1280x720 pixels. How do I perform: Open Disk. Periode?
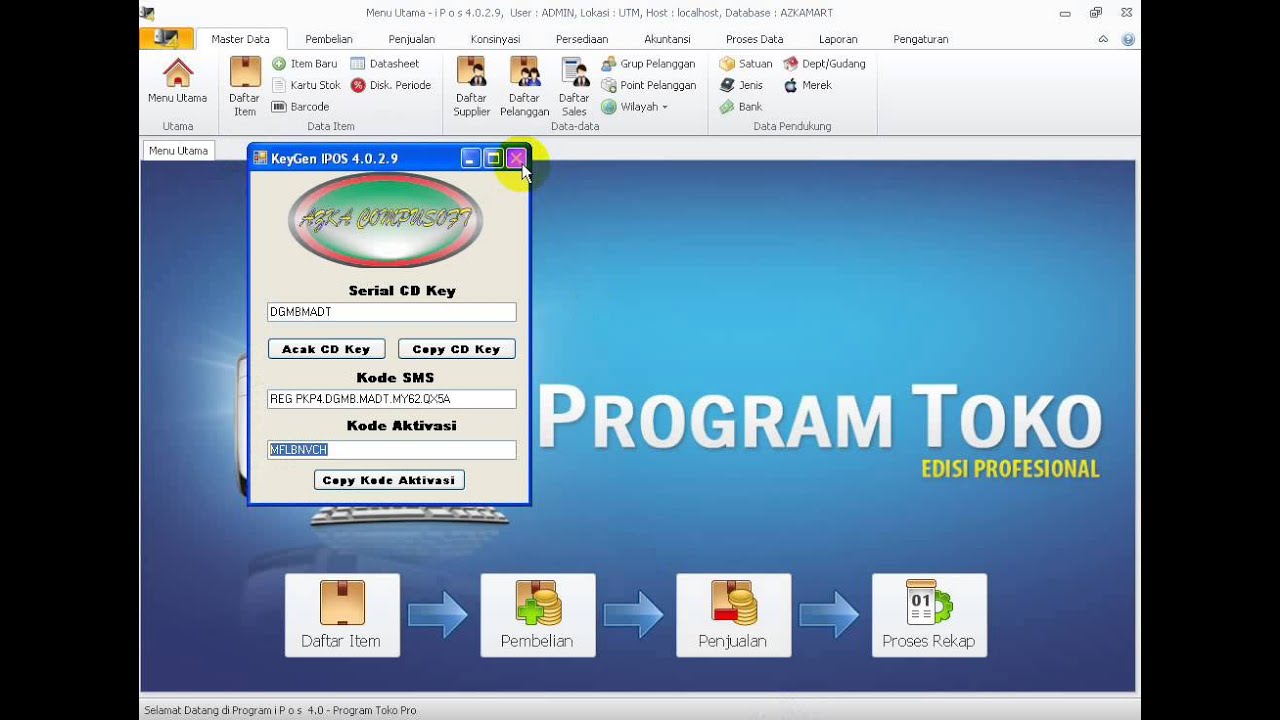391,85
